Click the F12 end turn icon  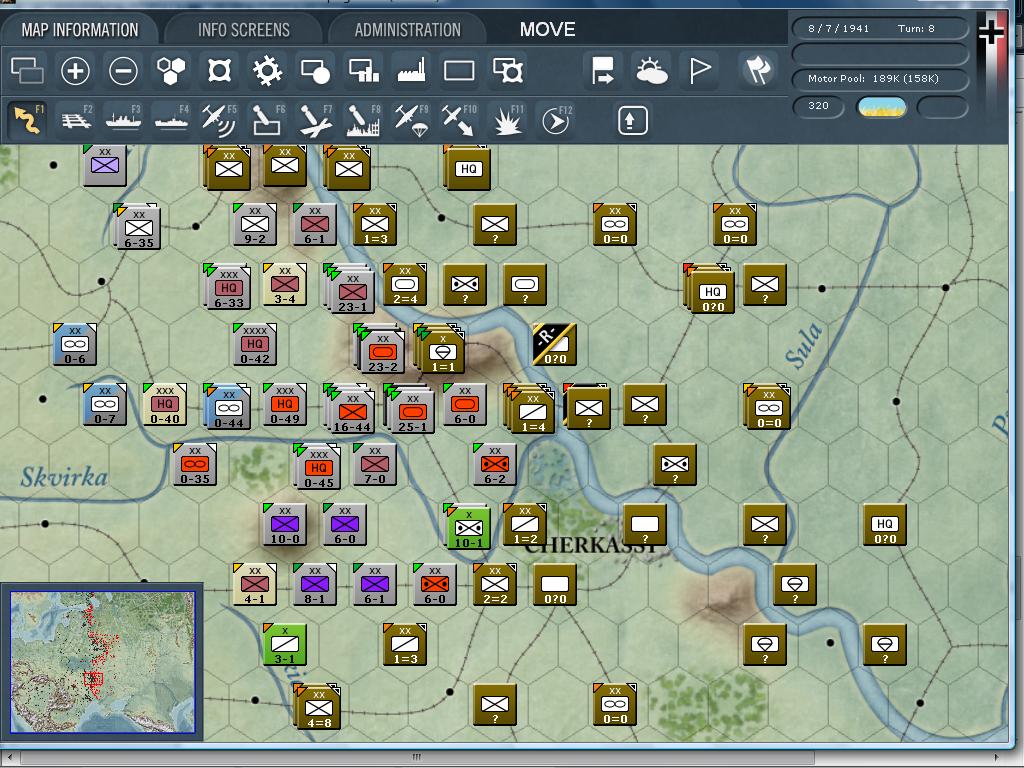point(556,120)
